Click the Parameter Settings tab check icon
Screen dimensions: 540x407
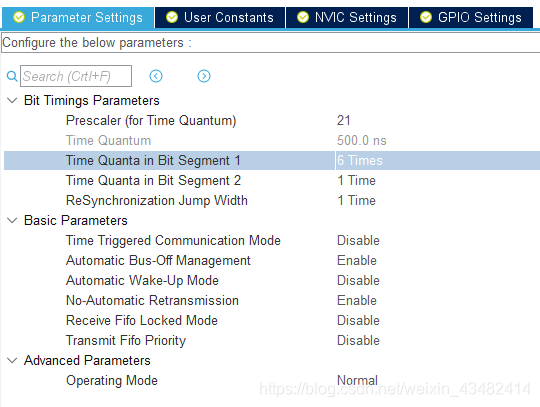tap(19, 17)
